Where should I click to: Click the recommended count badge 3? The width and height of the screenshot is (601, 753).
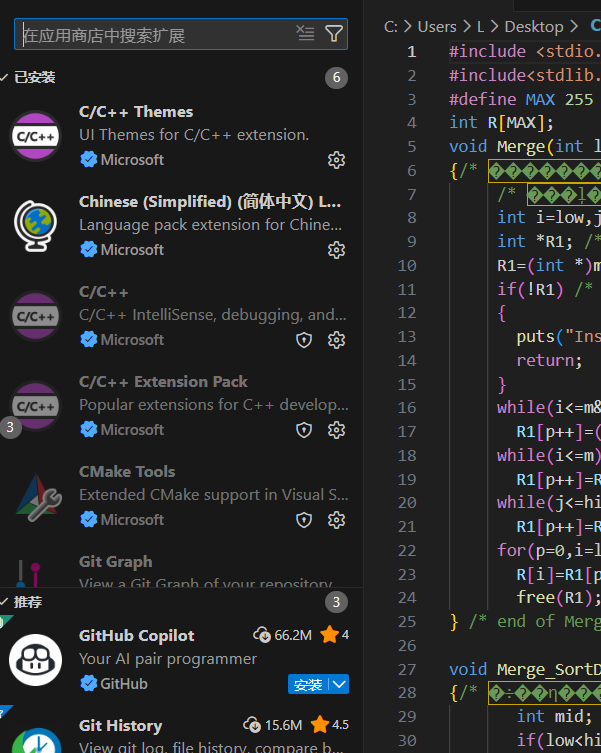pos(336,602)
